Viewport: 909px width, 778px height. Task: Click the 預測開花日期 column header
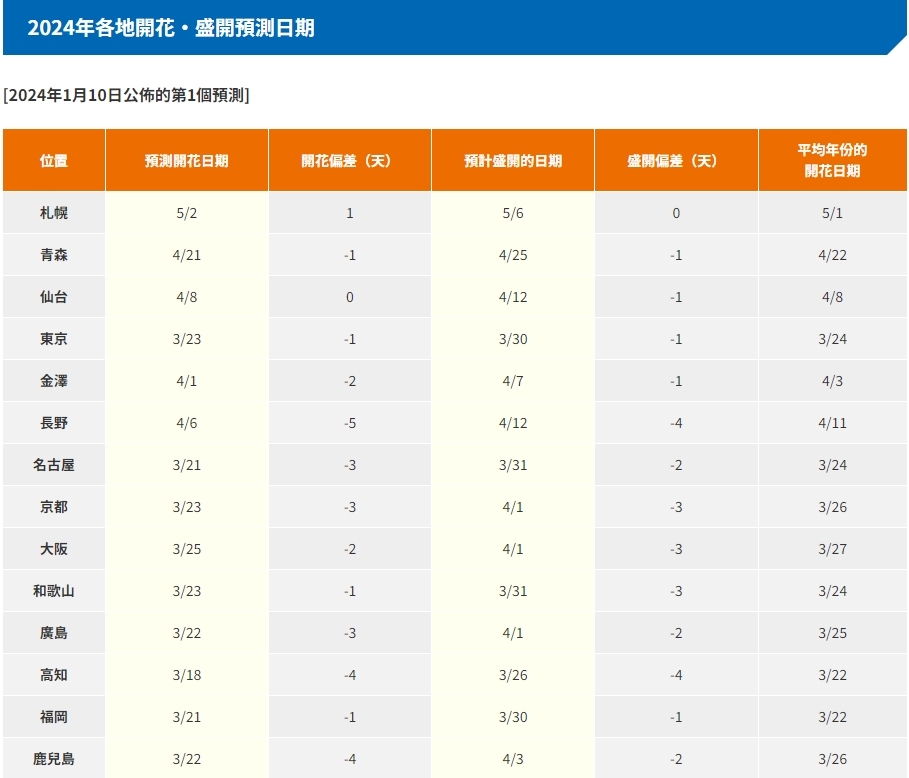tap(186, 160)
